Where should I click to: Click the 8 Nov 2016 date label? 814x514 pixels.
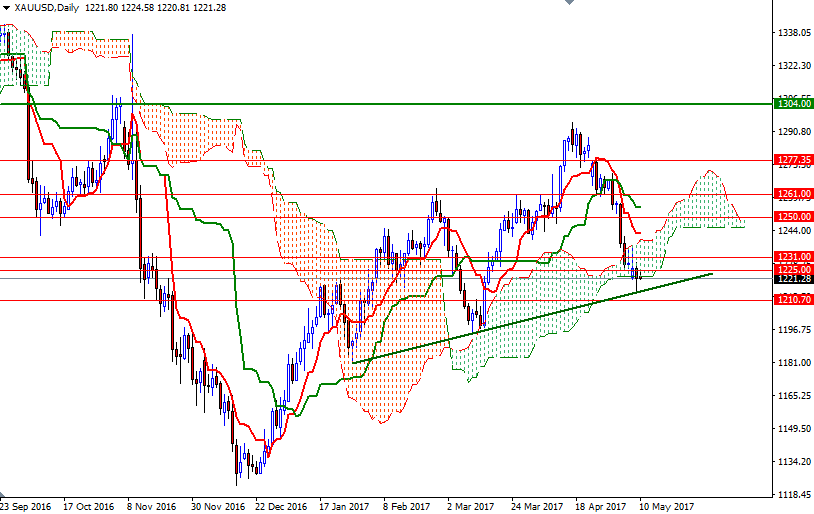(151, 506)
